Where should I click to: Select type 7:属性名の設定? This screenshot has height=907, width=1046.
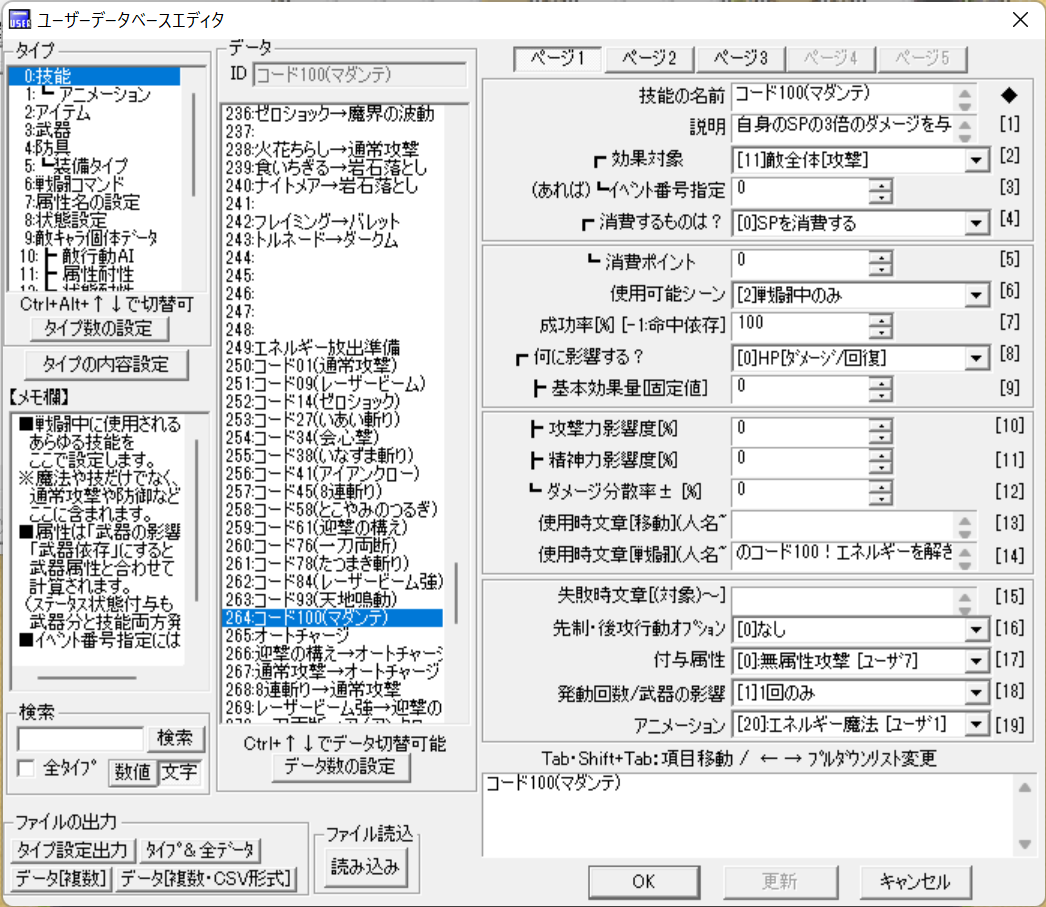point(95,202)
